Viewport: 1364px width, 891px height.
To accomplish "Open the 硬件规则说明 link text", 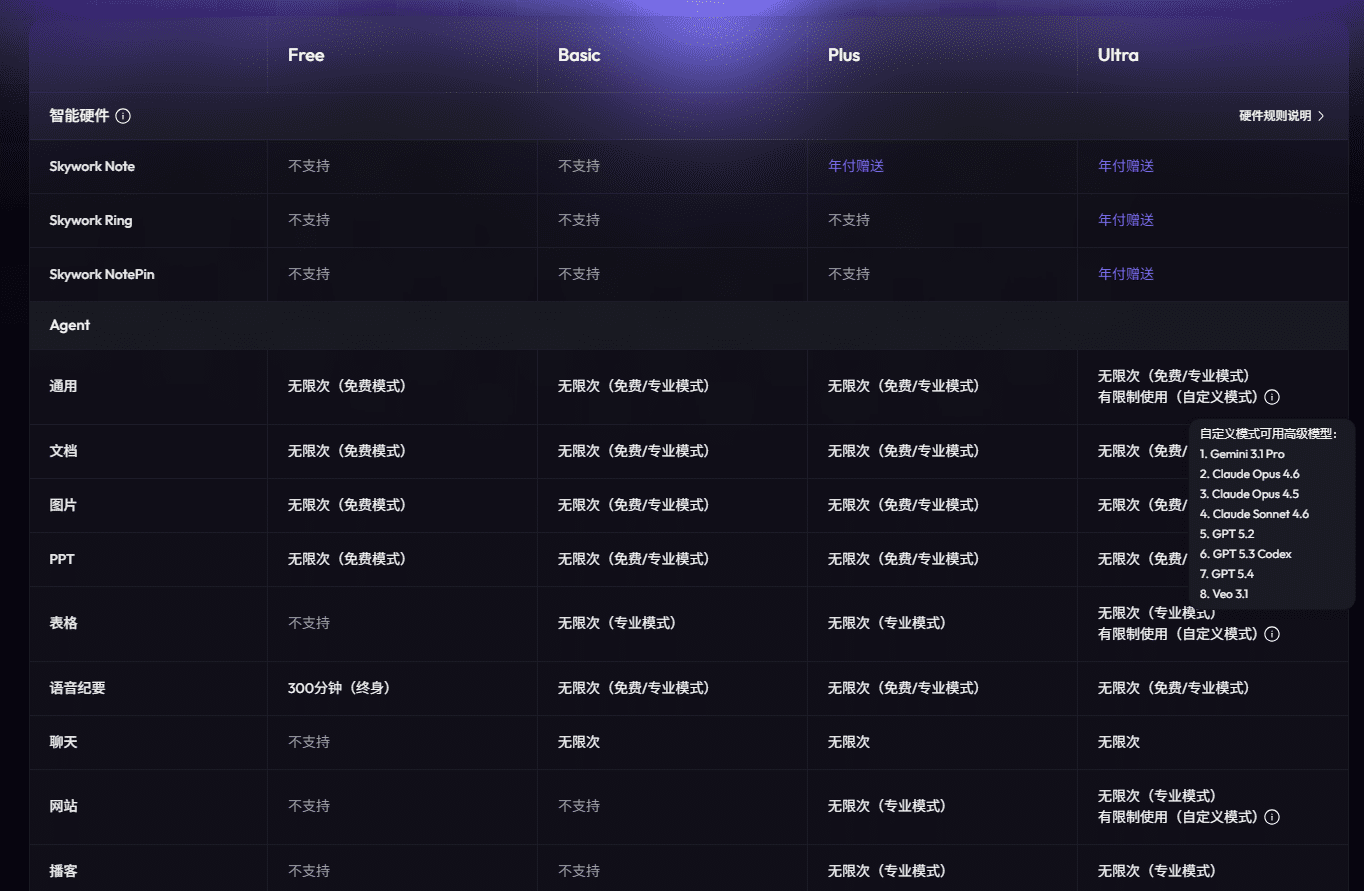I will [1274, 116].
